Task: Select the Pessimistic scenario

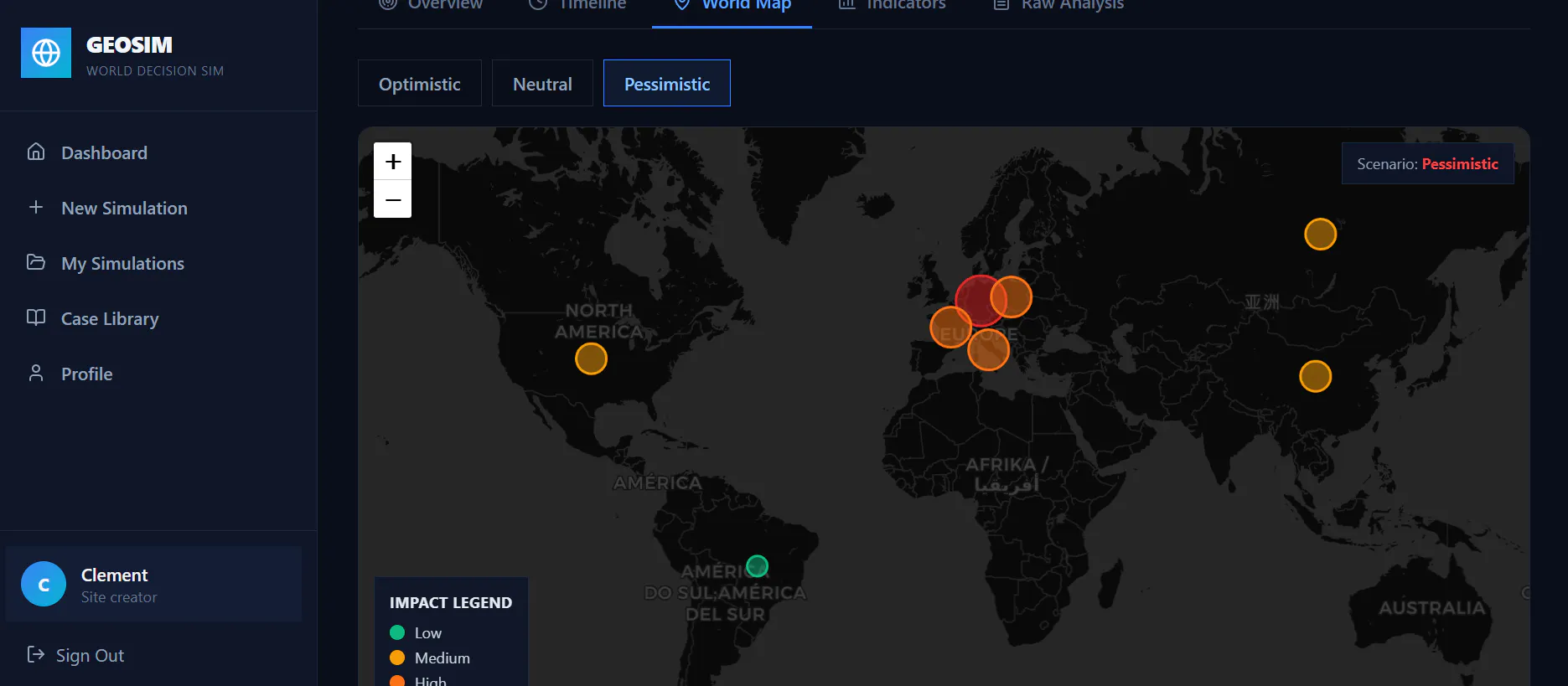Action: coord(667,83)
